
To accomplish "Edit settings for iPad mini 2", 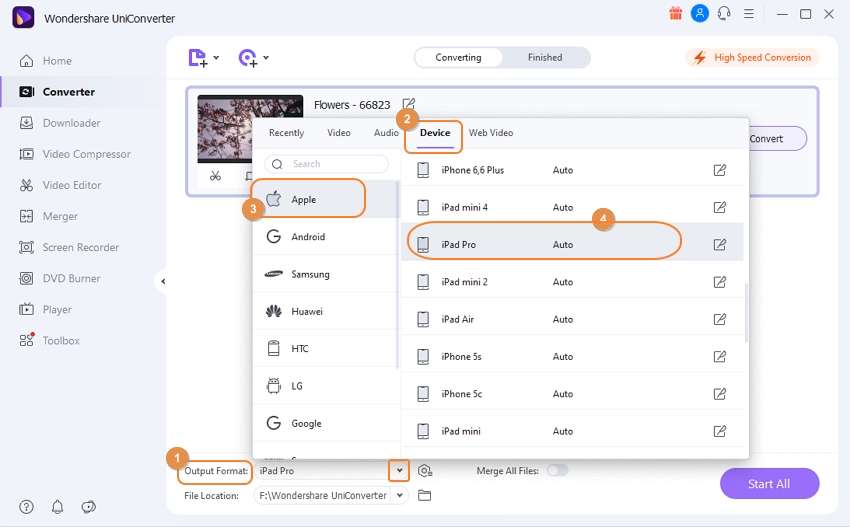I will (719, 282).
